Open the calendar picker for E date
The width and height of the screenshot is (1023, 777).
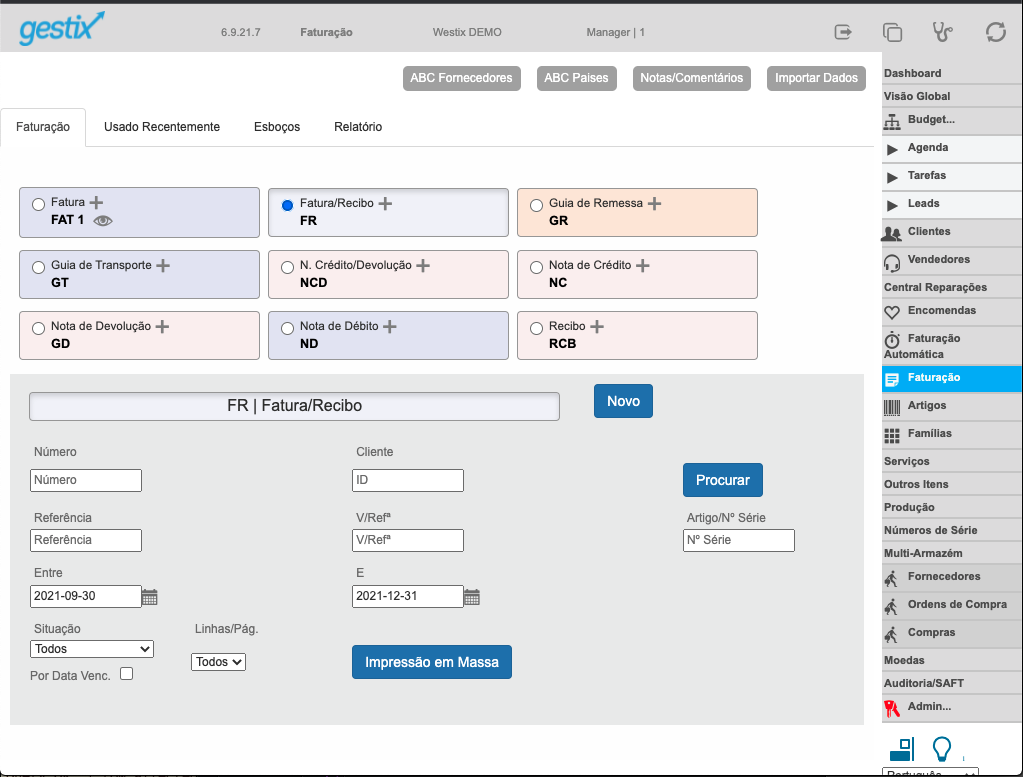point(472,597)
